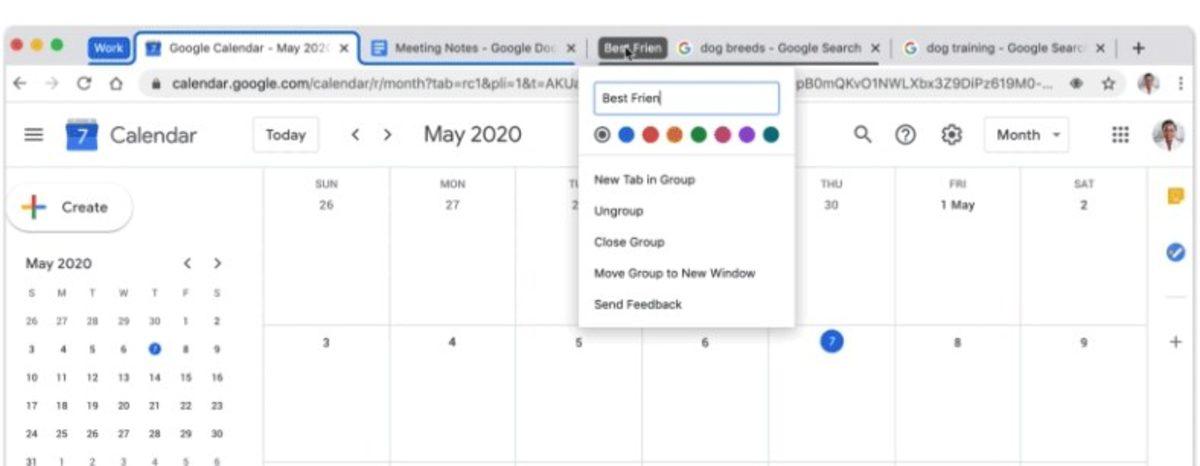This screenshot has width=1200, height=466.
Task: Click the Google Calendar logo icon
Action: tap(82, 135)
